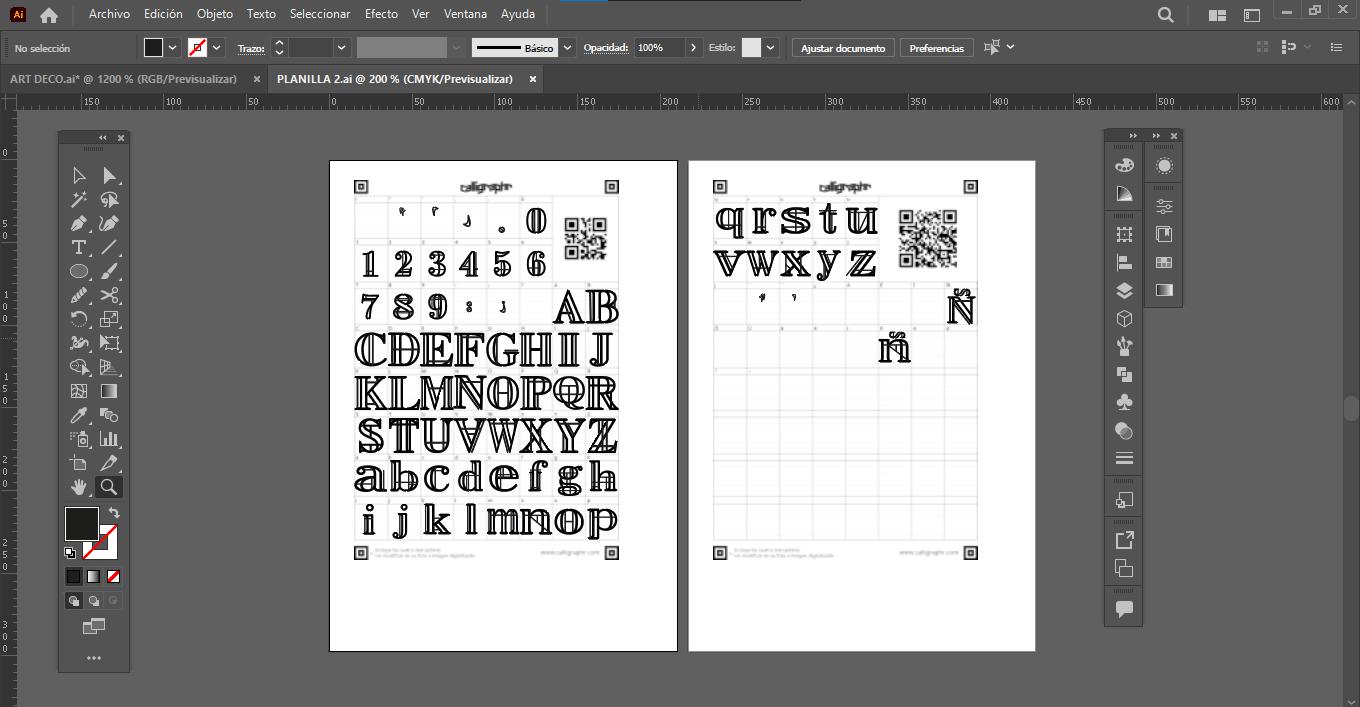Select the Column Graph tool
This screenshot has height=707, width=1360.
110,439
